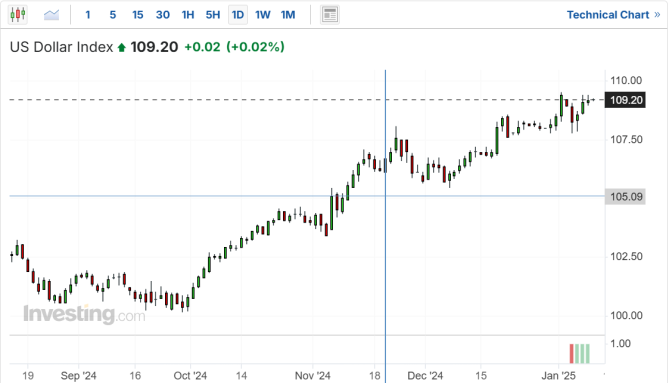This screenshot has width=669, height=383.
Task: Click the green up arrow beside the price
Action: [x=122, y=47]
